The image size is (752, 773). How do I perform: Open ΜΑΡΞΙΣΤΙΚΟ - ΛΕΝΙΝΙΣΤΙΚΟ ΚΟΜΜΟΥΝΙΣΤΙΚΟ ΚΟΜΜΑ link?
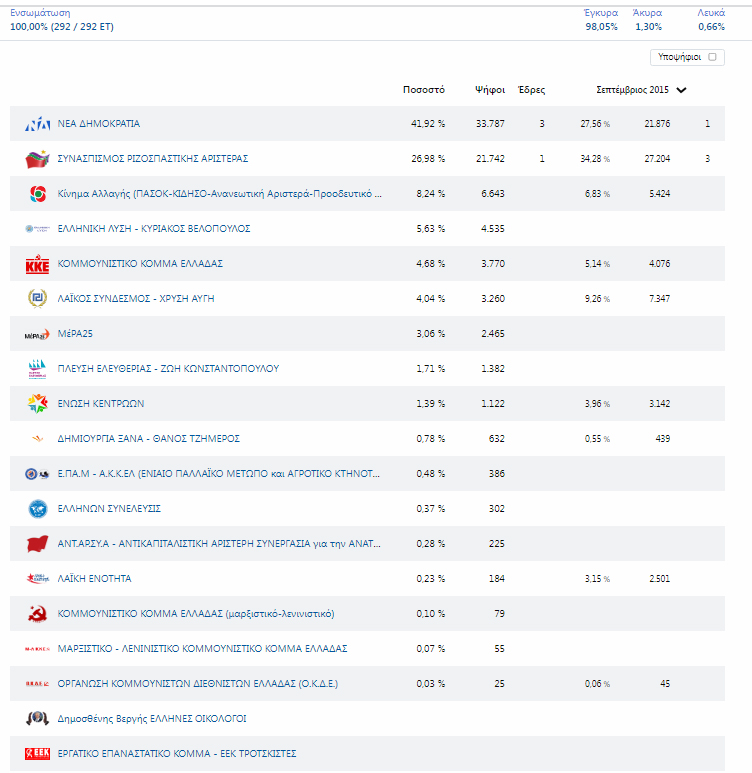pyautogui.click(x=202, y=649)
